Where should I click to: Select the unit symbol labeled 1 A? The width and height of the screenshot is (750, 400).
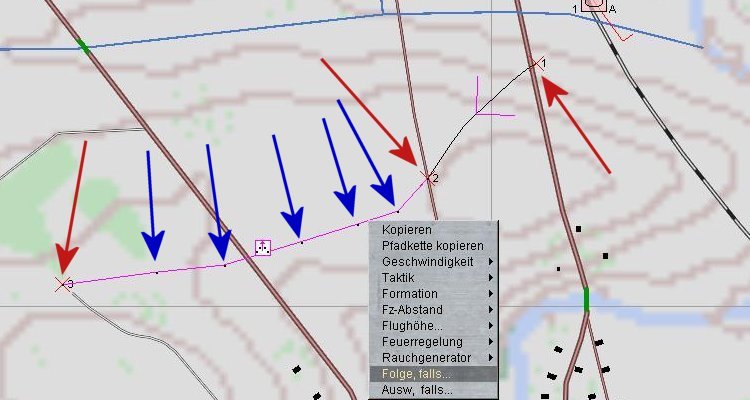593,4
